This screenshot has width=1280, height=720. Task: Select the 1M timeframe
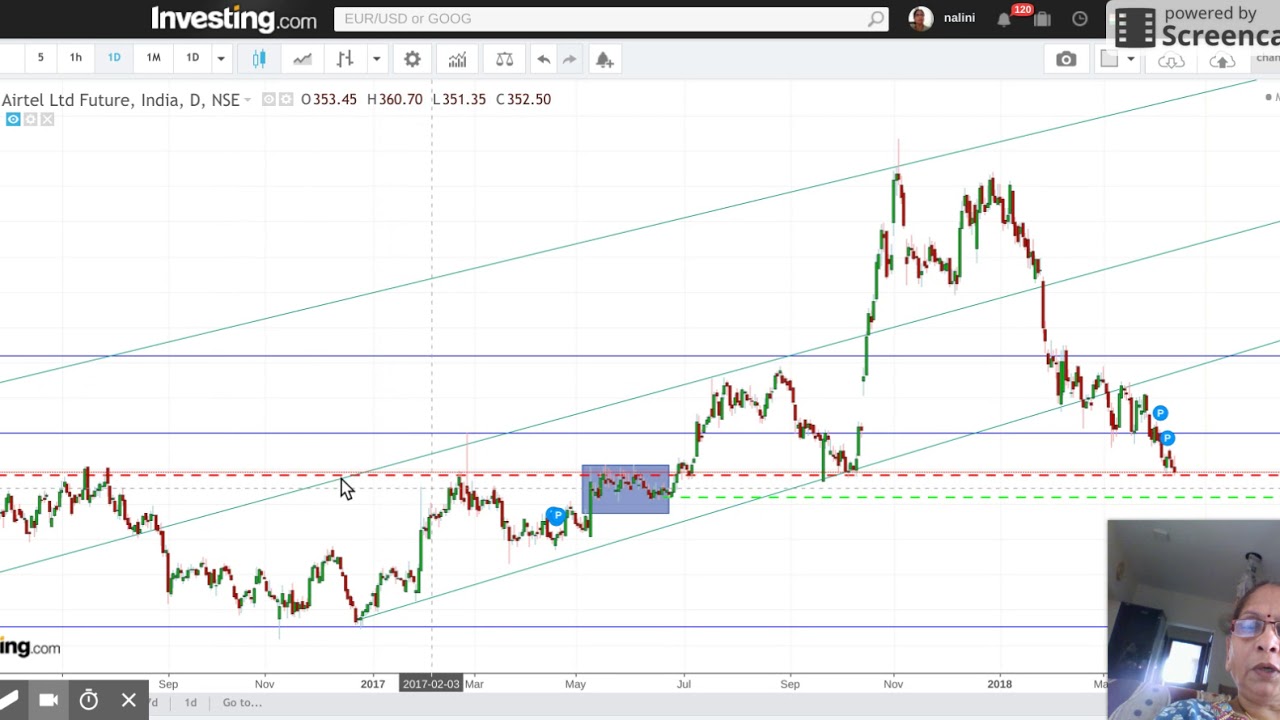[153, 58]
